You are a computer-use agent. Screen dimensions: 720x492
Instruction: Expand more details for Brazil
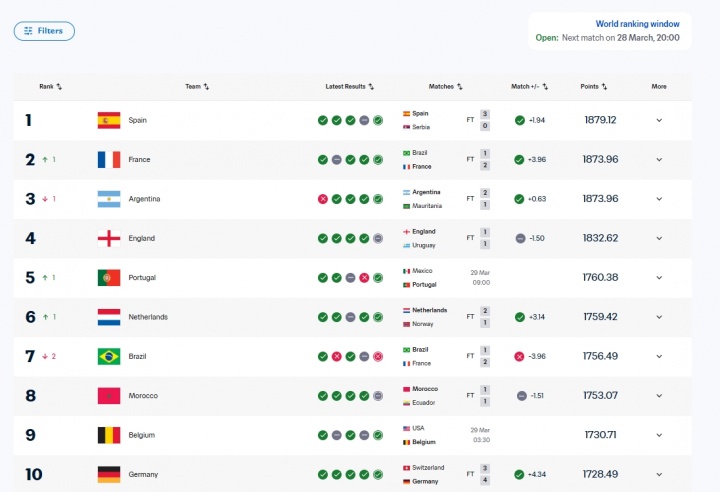coord(659,357)
